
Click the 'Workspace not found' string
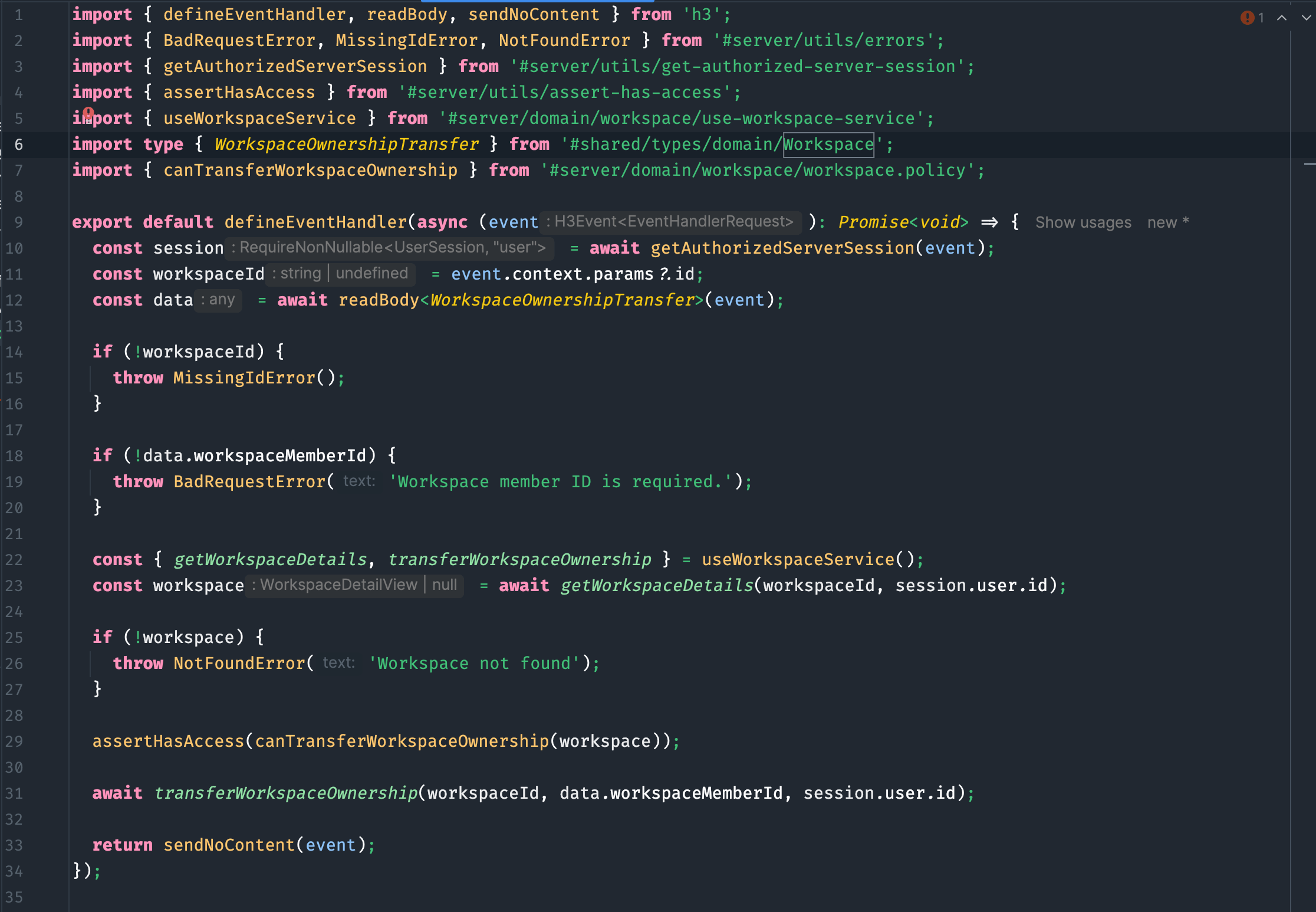pos(474,664)
